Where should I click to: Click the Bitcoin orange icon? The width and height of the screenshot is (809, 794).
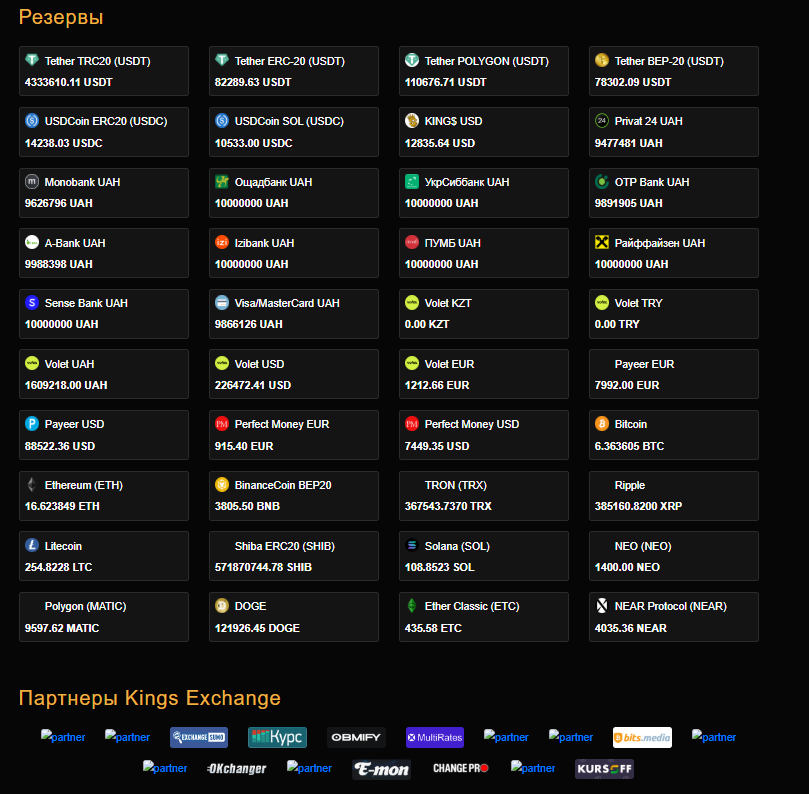602,424
